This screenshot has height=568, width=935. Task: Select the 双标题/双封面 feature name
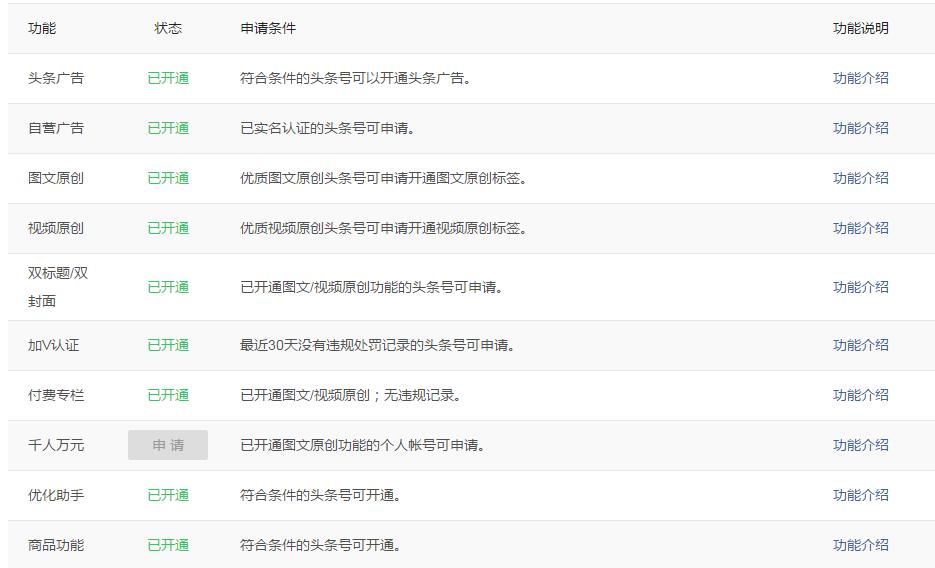(x=58, y=287)
